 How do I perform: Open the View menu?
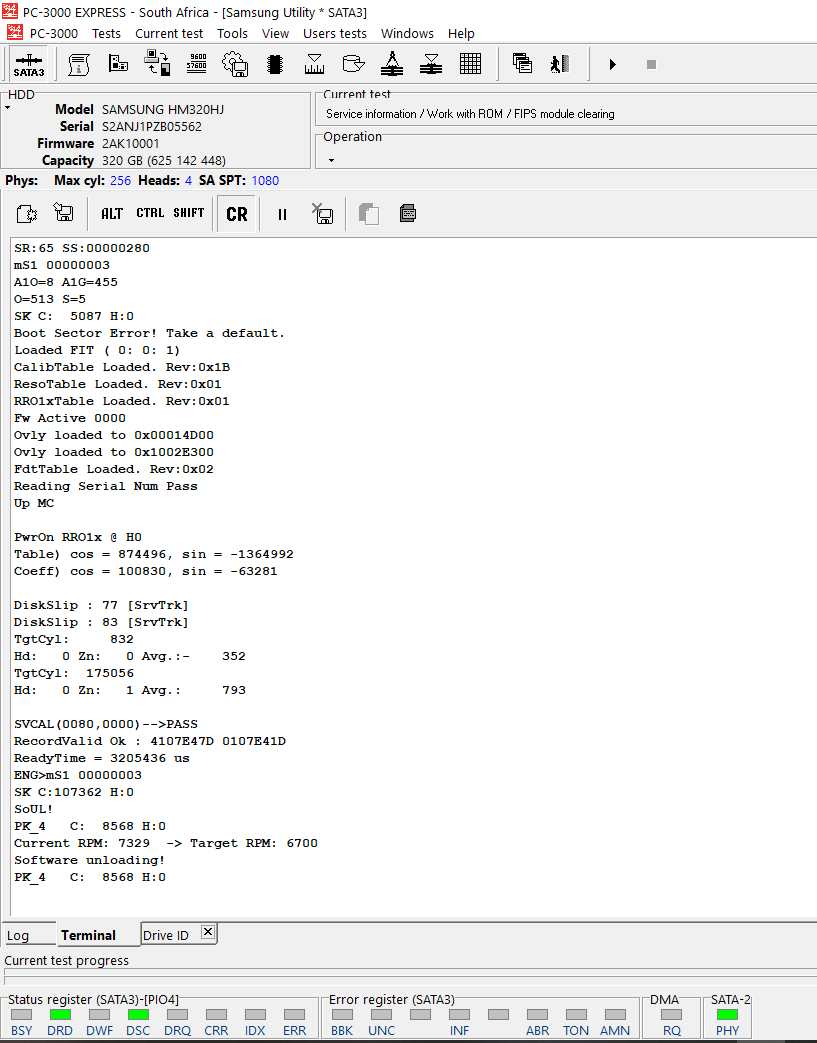275,33
